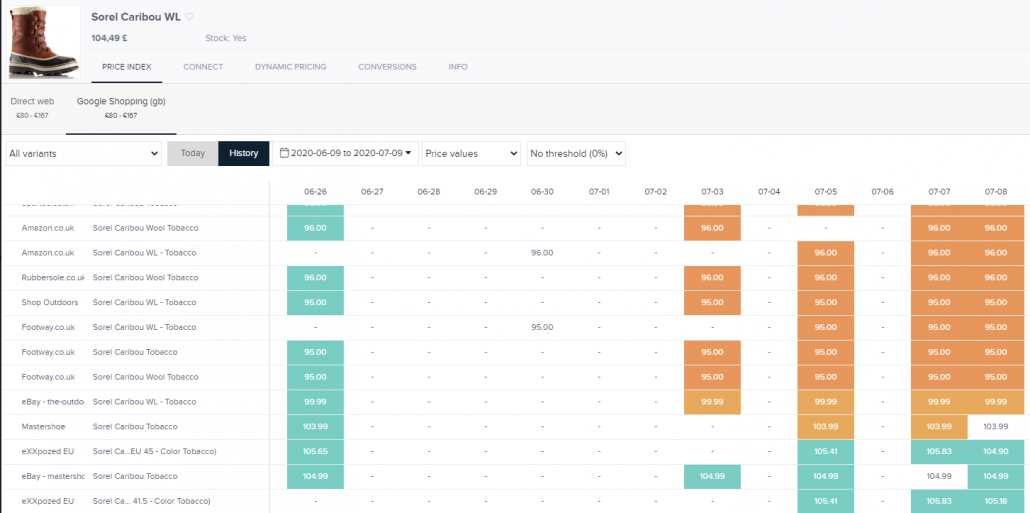Select the Direct web source tab
The height and width of the screenshot is (513, 1030).
[32, 108]
